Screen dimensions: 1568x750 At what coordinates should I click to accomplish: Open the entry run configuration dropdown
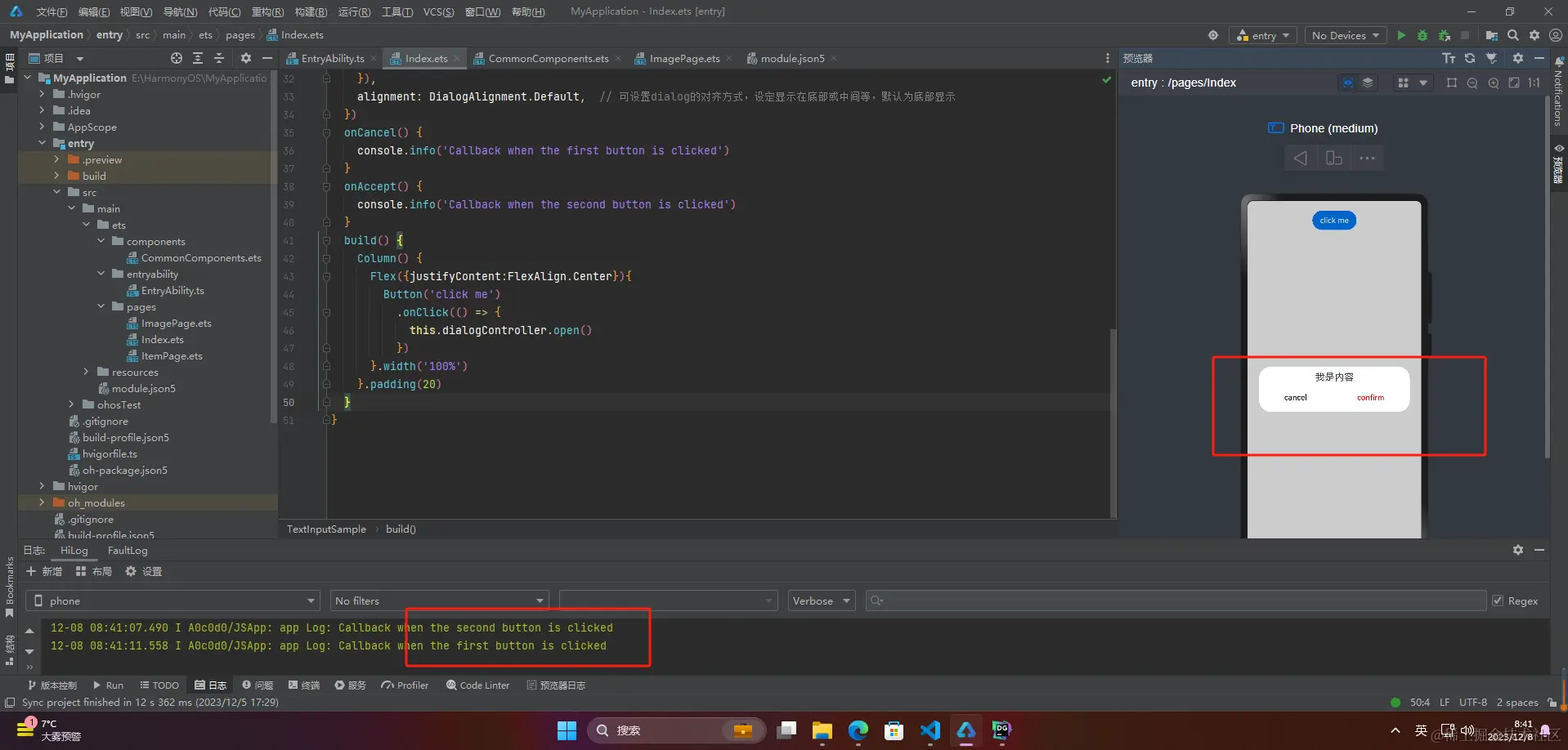[1262, 35]
